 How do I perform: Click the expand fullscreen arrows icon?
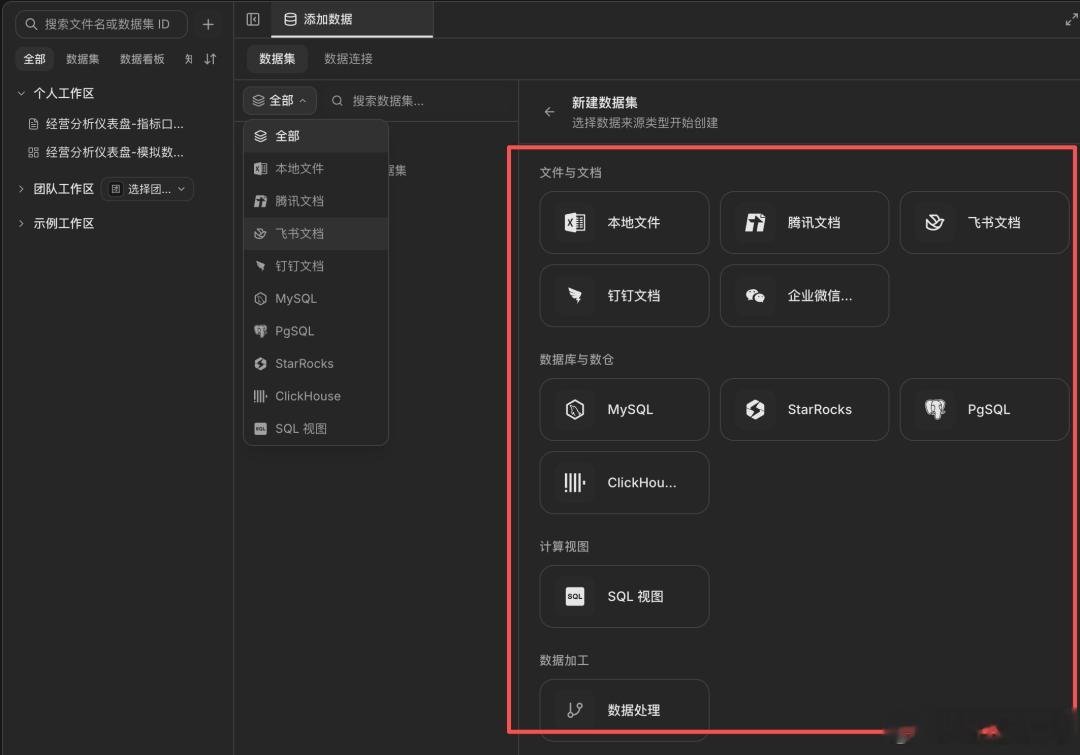[1070, 19]
